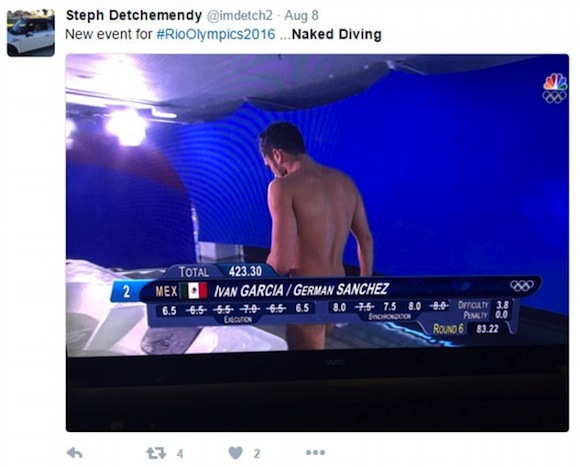
Task: Follow the #RioOlympics2016 hashtag
Action: coord(216,34)
